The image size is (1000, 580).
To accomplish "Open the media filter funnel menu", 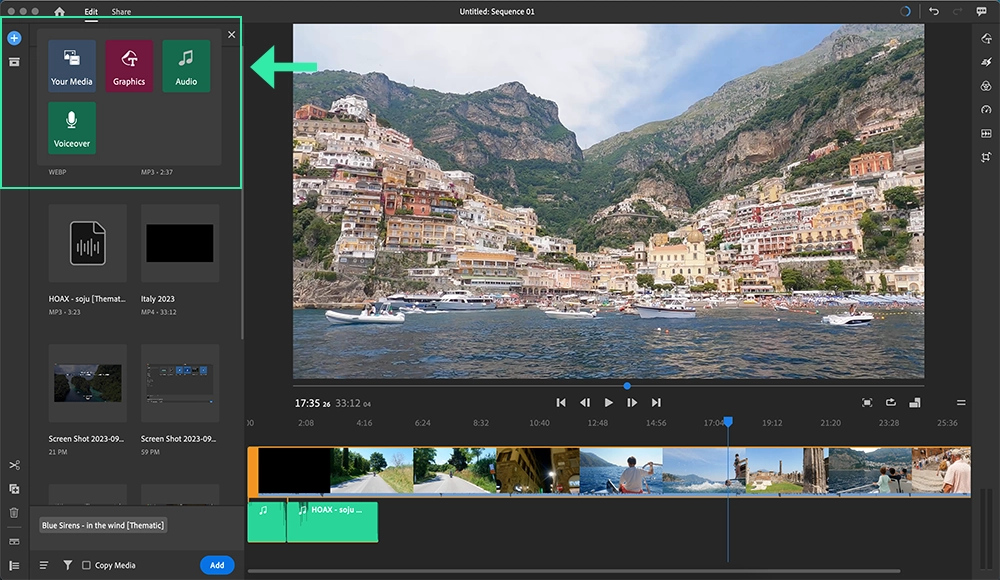I will click(68, 565).
